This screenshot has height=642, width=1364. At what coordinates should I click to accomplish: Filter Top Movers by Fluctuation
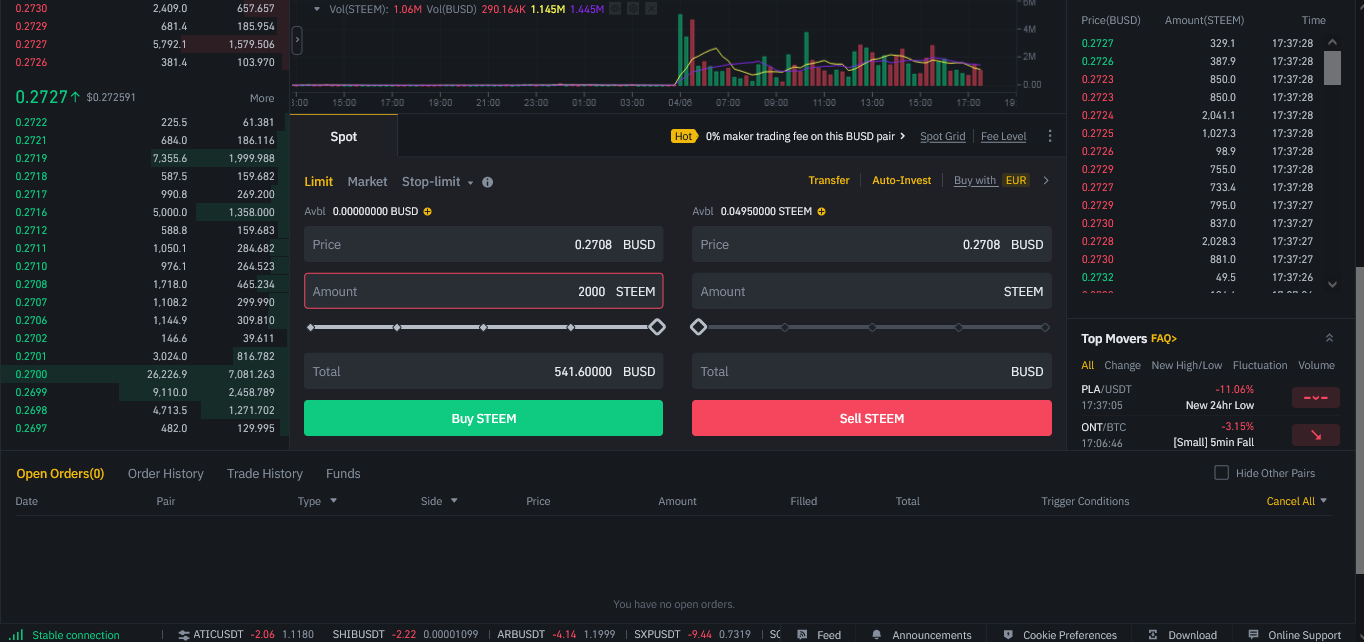(x=1260, y=365)
